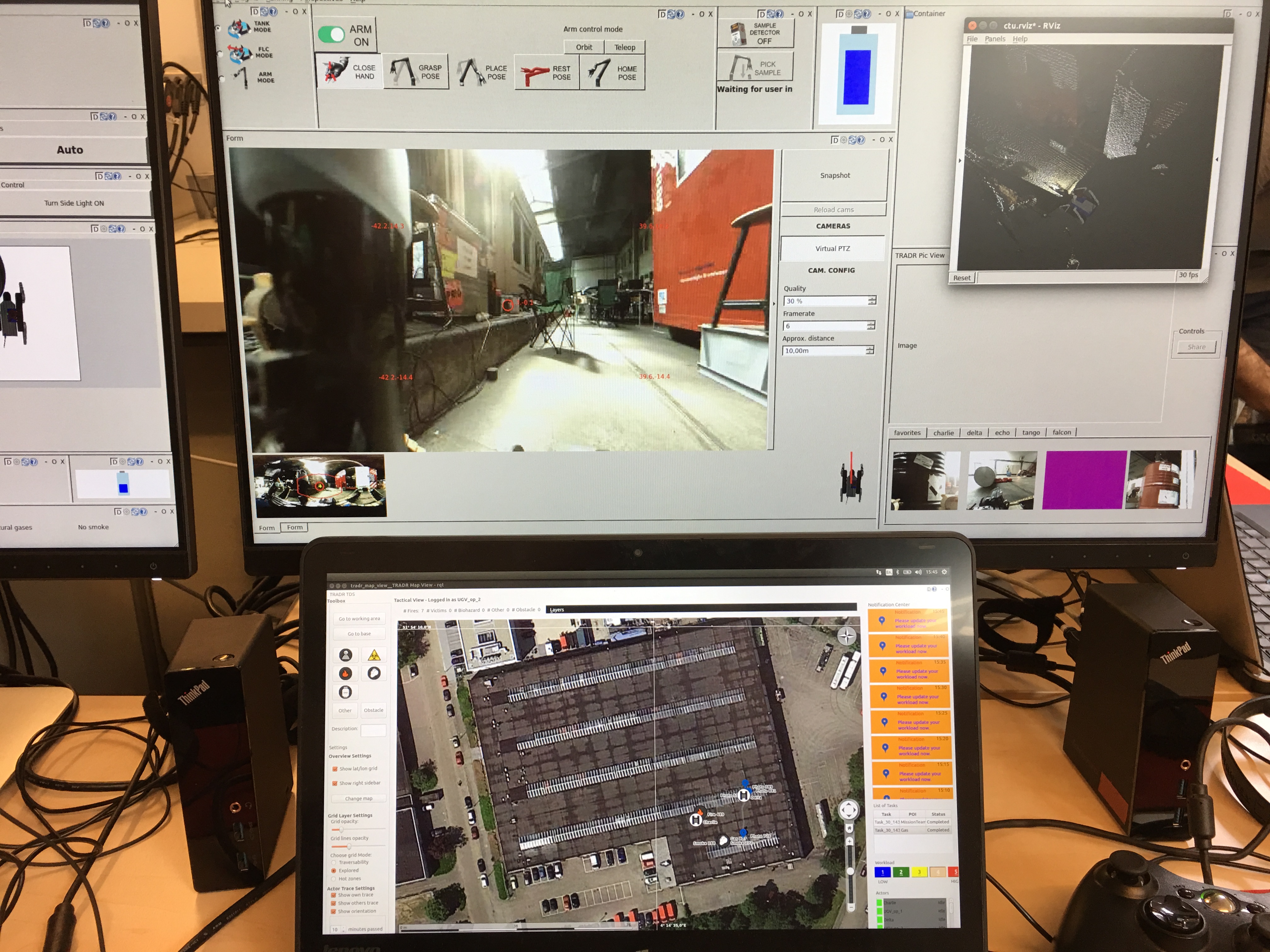Image resolution: width=1270 pixels, height=952 pixels.
Task: Open the RViz Help menu
Action: (x=1020, y=39)
